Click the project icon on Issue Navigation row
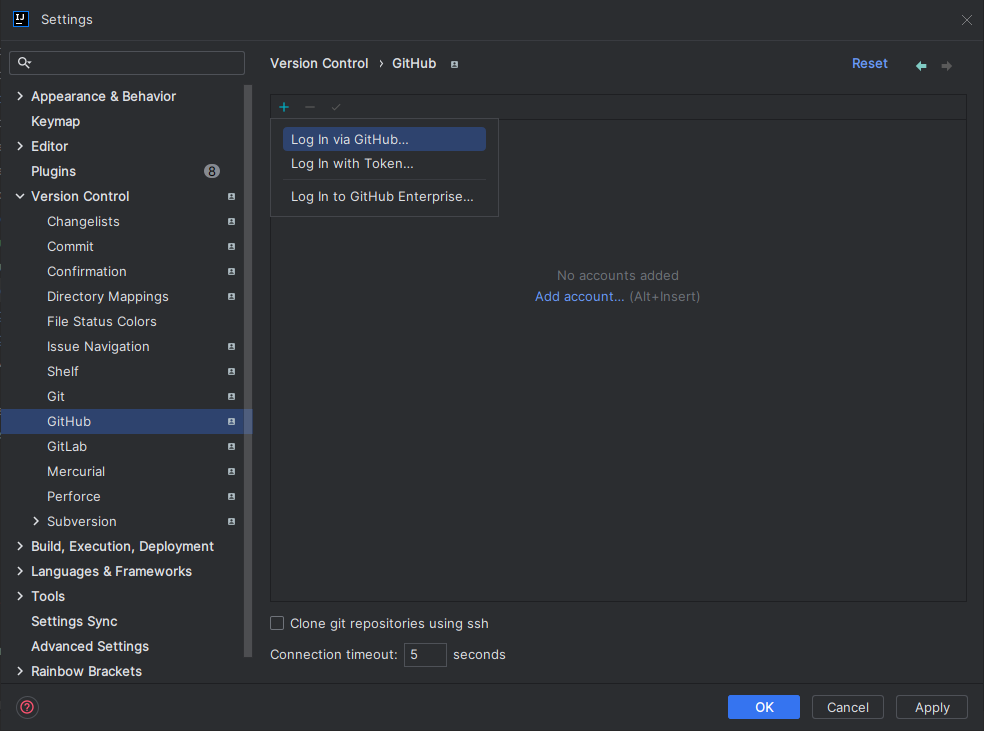The image size is (984, 731). (x=232, y=346)
